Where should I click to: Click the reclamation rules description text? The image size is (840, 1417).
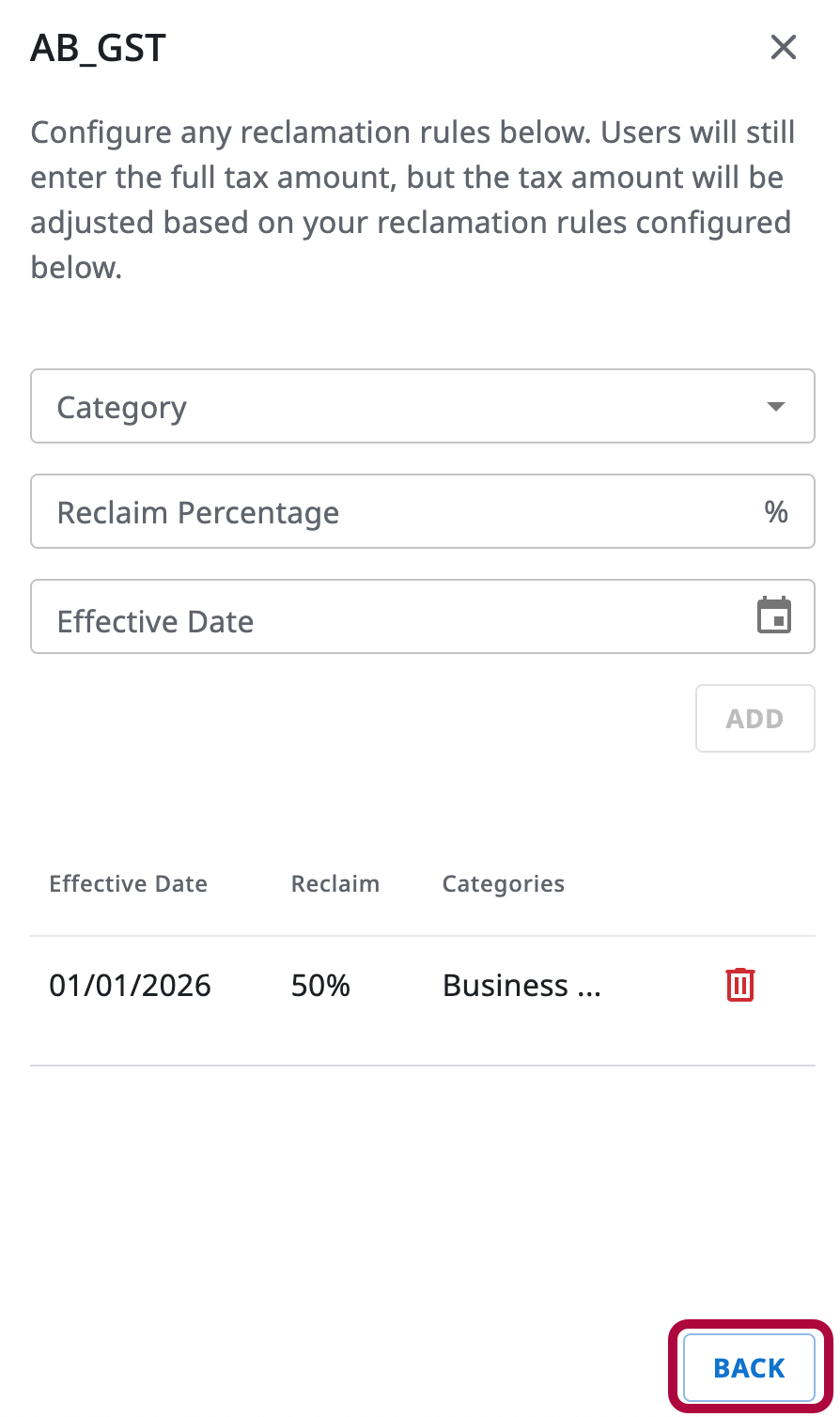coord(413,199)
